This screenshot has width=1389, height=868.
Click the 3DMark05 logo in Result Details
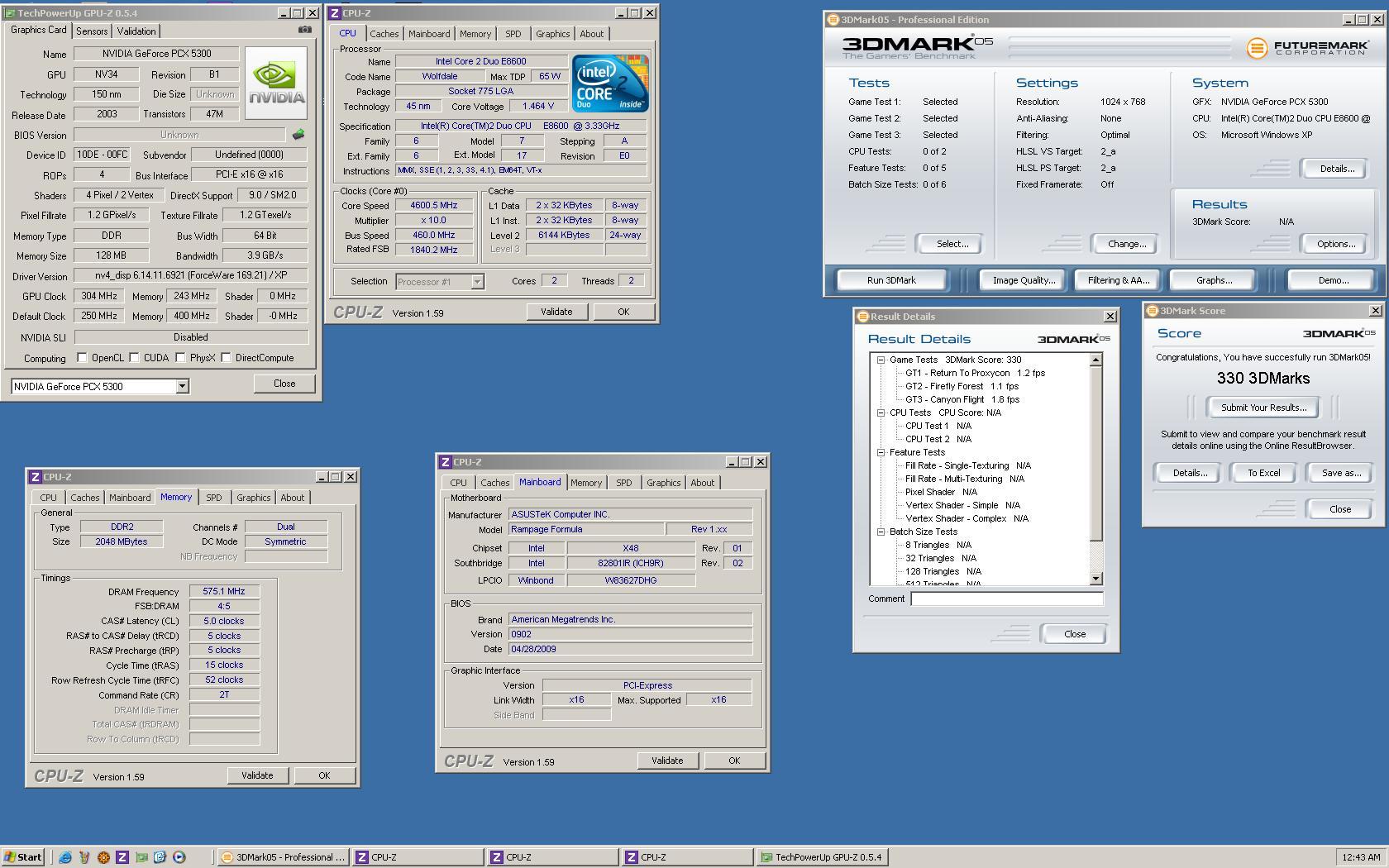coord(1073,339)
